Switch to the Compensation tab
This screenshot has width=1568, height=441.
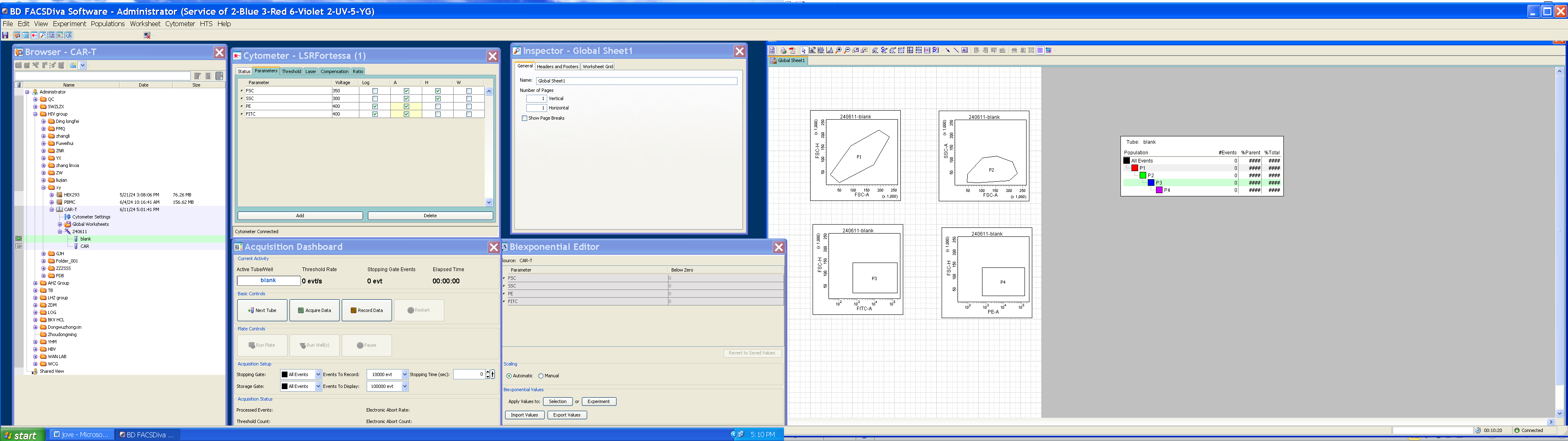coord(334,71)
